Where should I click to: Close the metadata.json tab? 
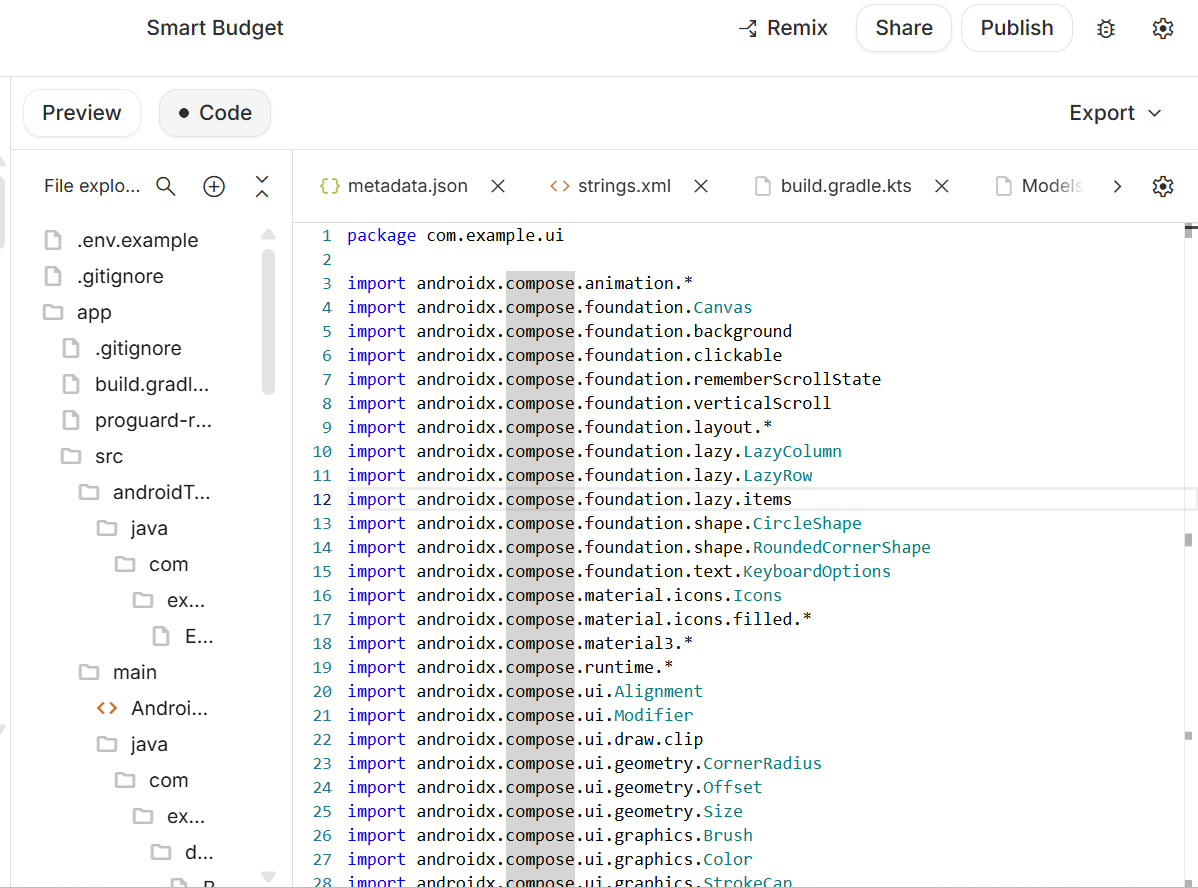(498, 186)
